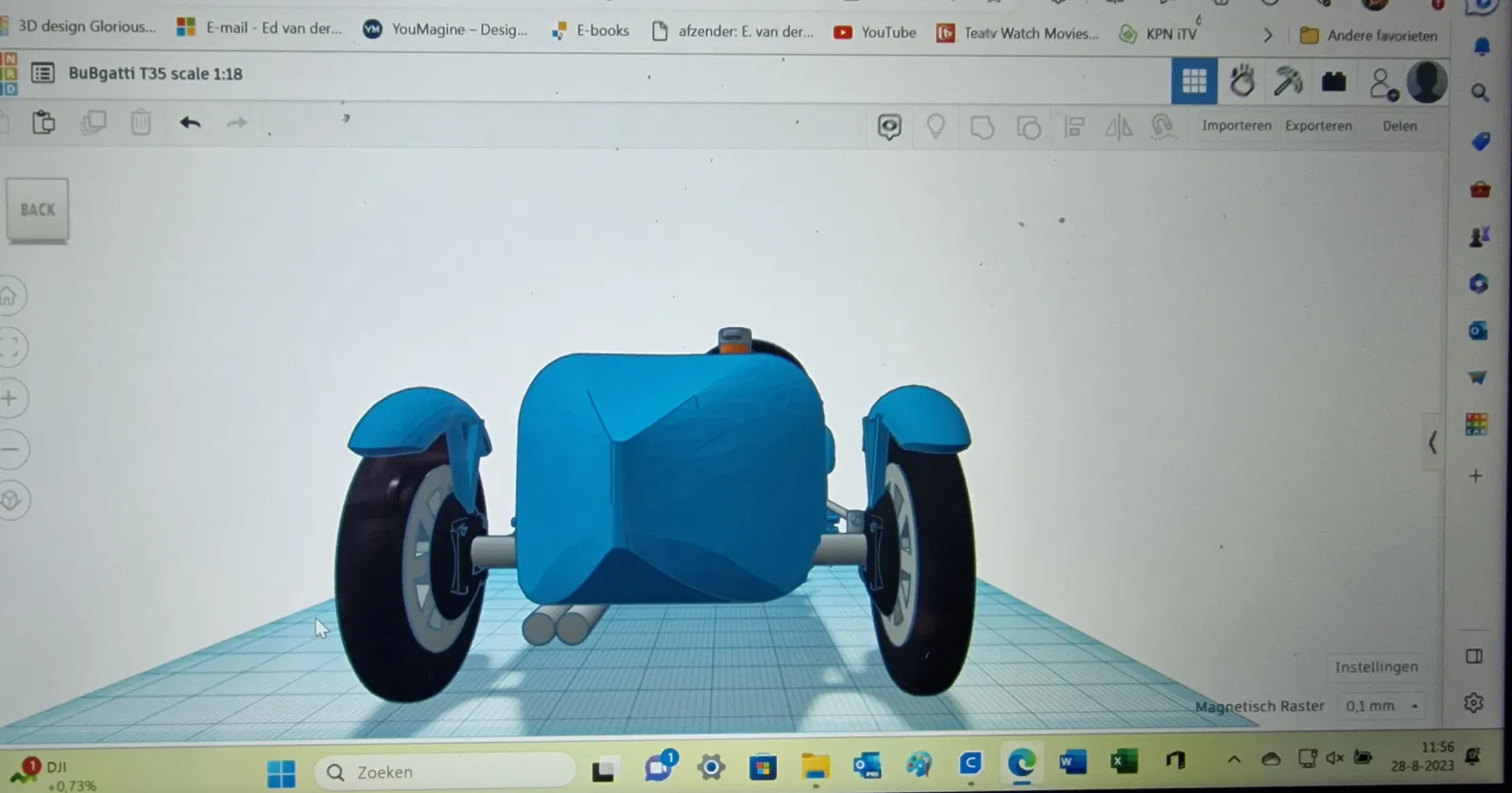Open Edge sidebar settings gear
This screenshot has height=793, width=1512.
1473,703
